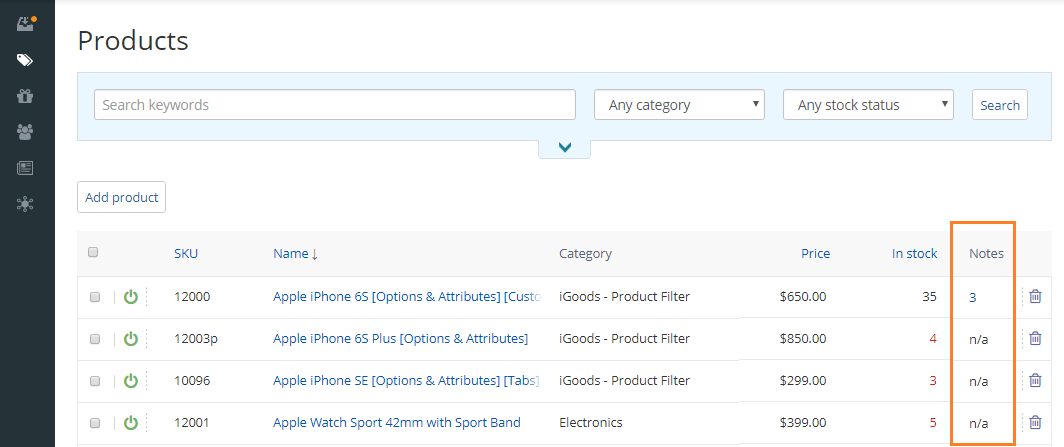Delete the Apple iPhone 6S product
Image resolution: width=1064 pixels, height=447 pixels.
[x=1035, y=296]
